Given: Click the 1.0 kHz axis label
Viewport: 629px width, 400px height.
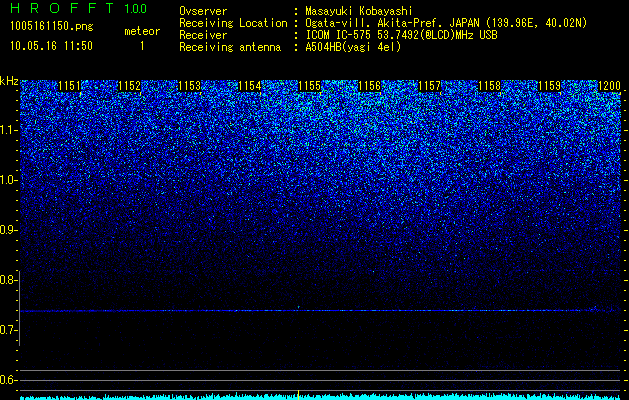Looking at the screenshot, I should [8, 180].
